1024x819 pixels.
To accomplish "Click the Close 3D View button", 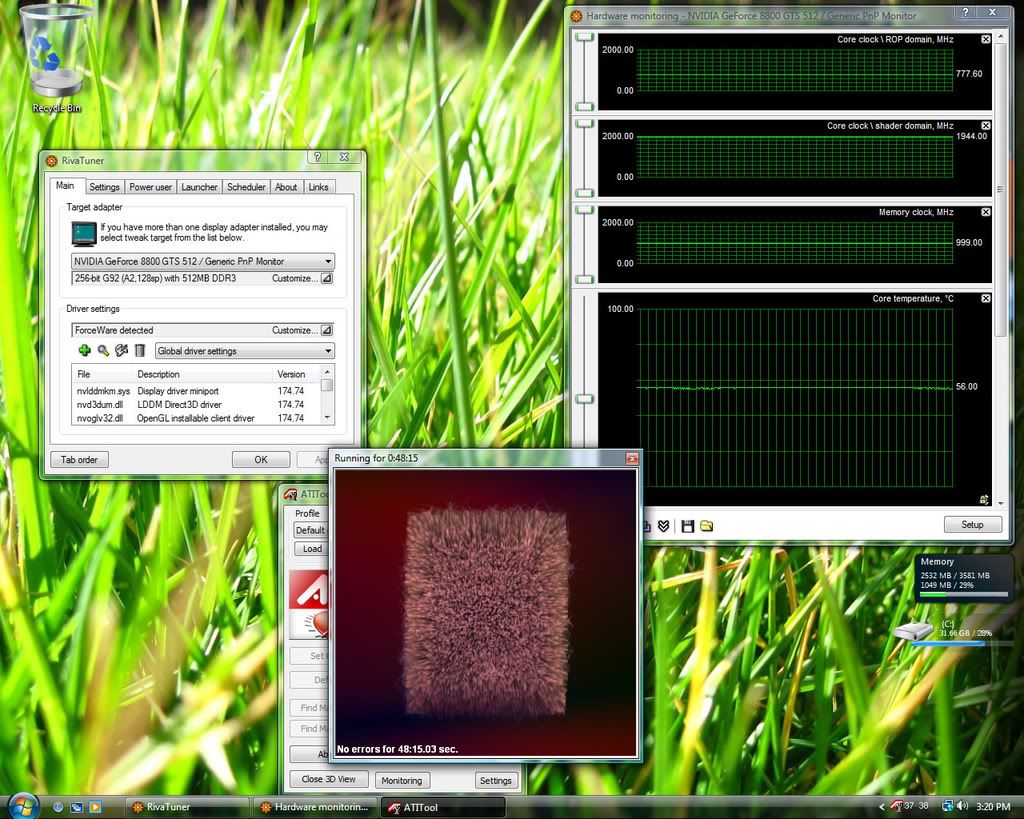I will click(x=328, y=779).
